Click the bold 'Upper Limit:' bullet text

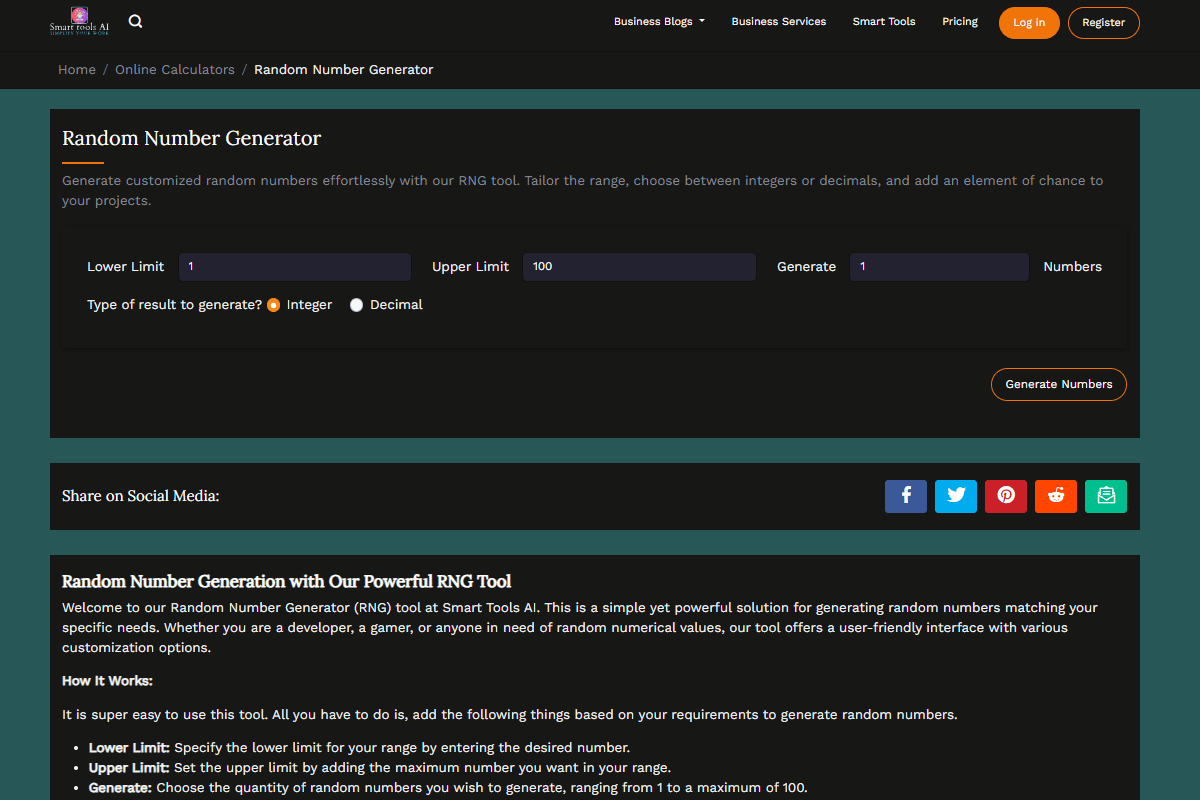[130, 768]
